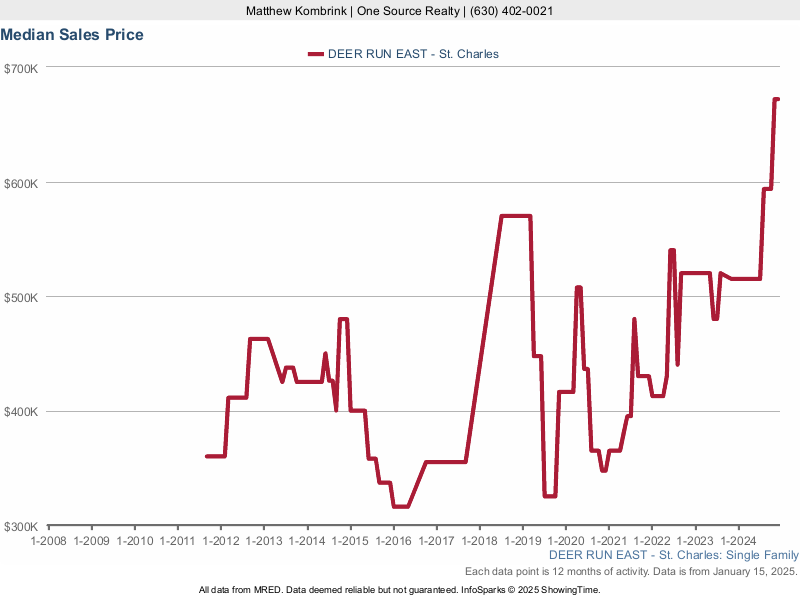Screen dimensions: 800x600
Task: Click the 1-2016 x-axis label
Action: 393,541
